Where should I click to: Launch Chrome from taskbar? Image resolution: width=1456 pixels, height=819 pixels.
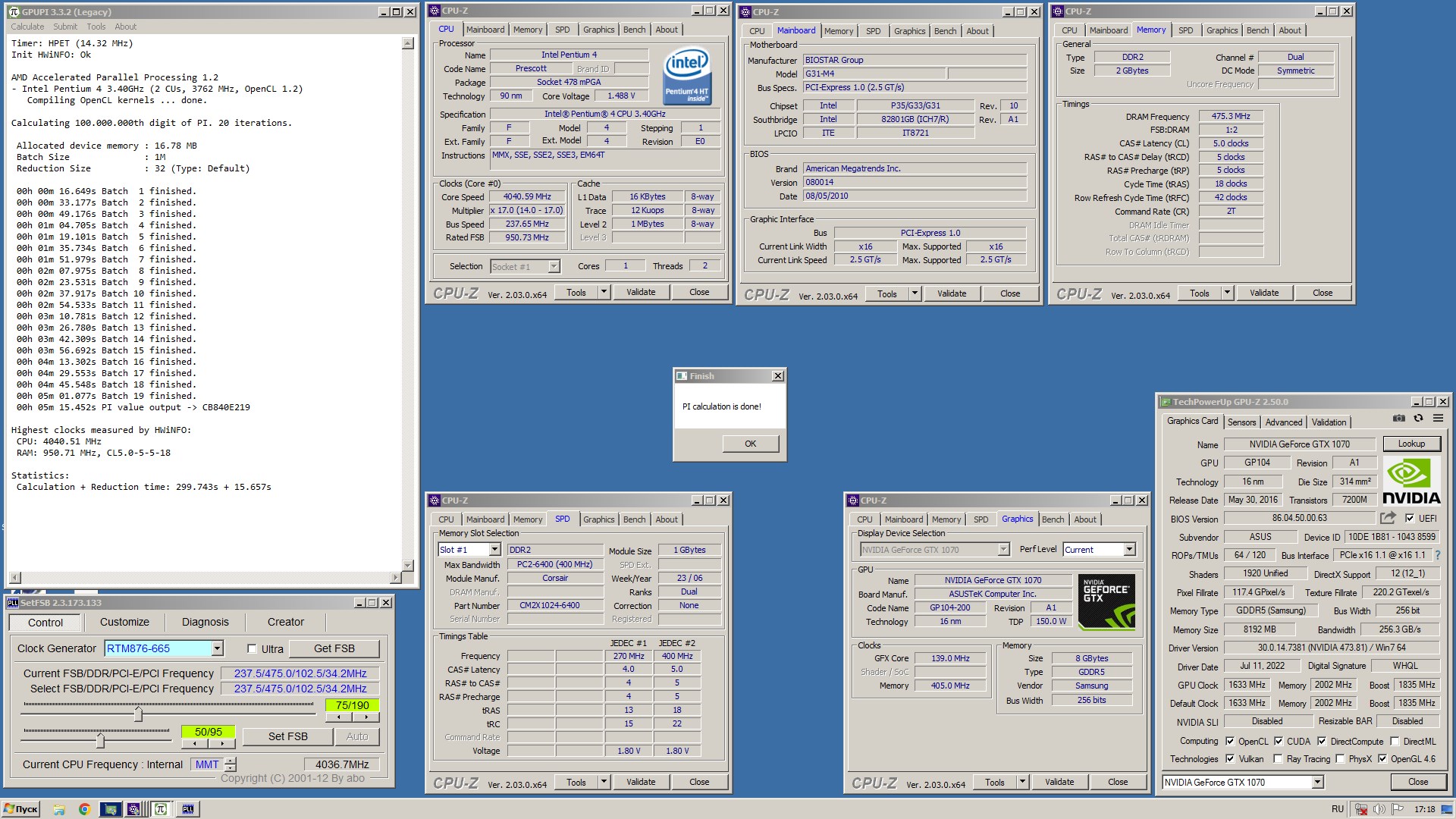84,809
